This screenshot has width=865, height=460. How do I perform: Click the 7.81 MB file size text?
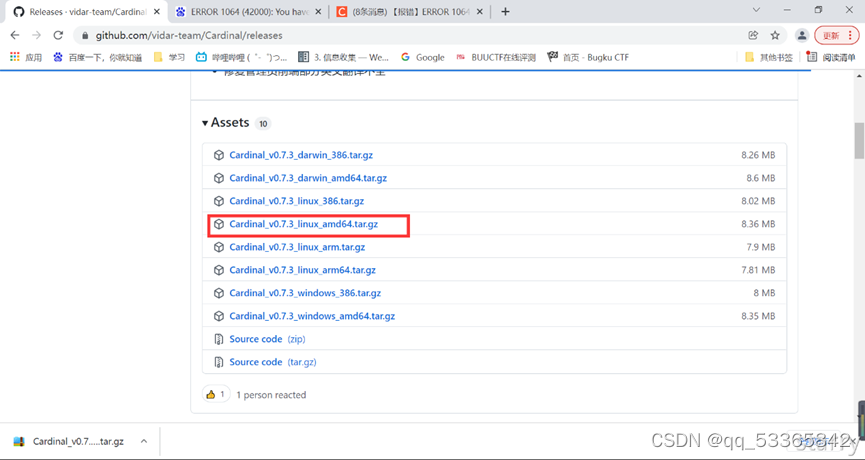[758, 270]
